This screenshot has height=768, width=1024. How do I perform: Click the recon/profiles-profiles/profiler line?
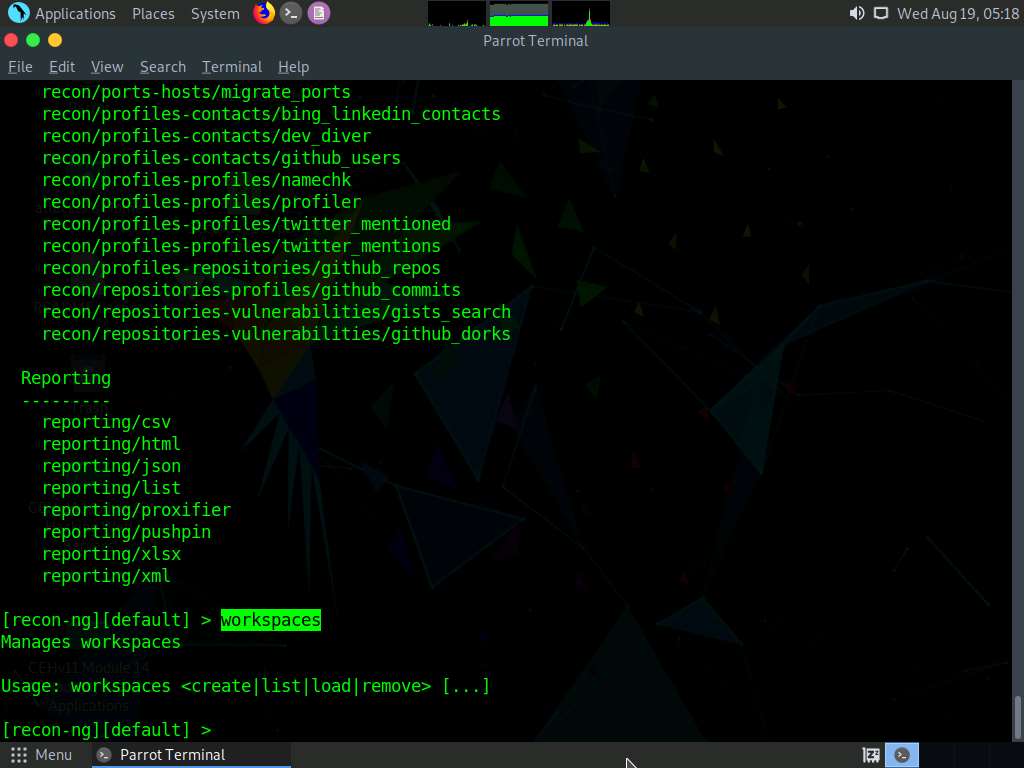click(x=202, y=202)
